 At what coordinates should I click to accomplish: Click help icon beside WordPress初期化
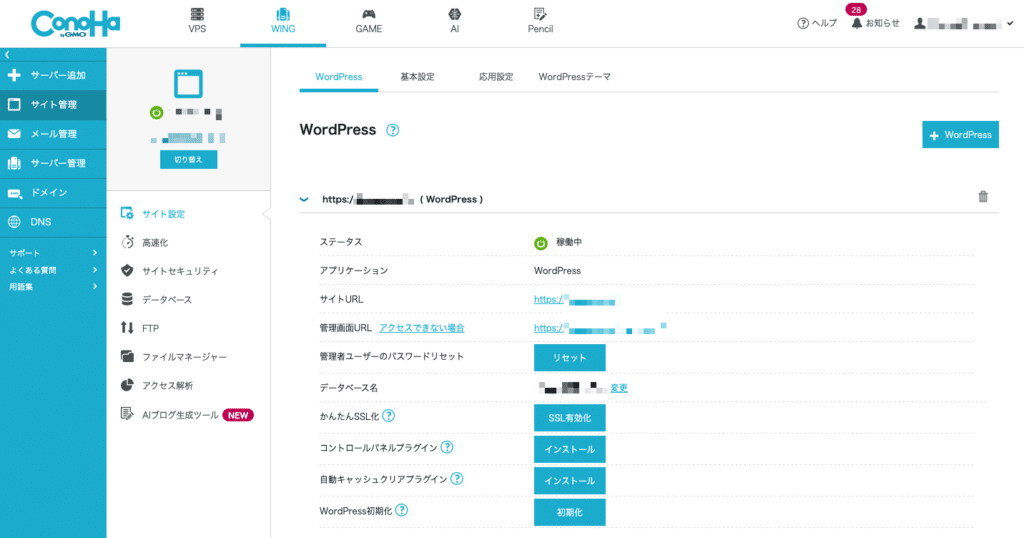click(402, 510)
